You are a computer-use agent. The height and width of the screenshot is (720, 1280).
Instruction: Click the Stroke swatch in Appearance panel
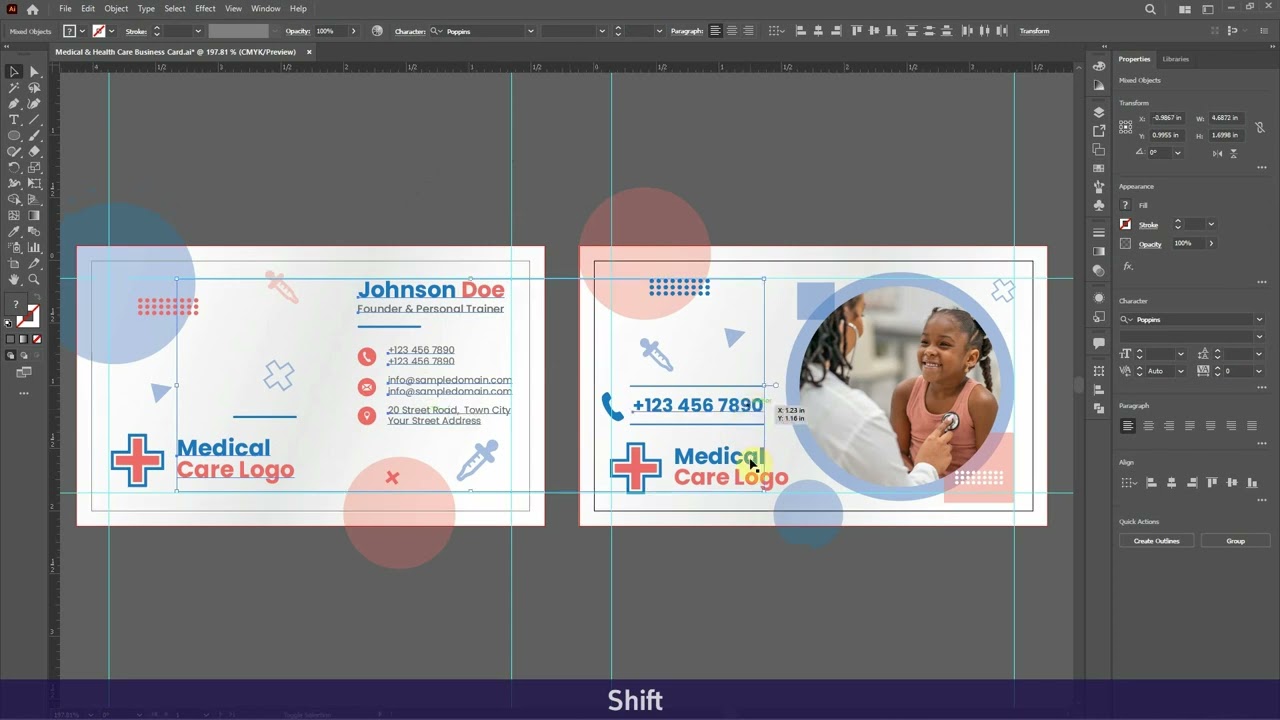tap(1125, 224)
